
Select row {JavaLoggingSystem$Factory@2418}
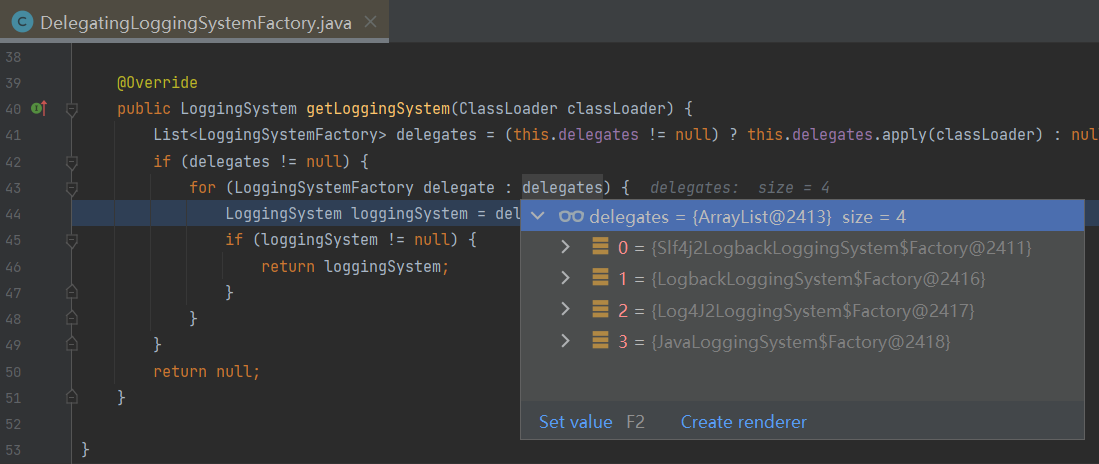click(803, 341)
